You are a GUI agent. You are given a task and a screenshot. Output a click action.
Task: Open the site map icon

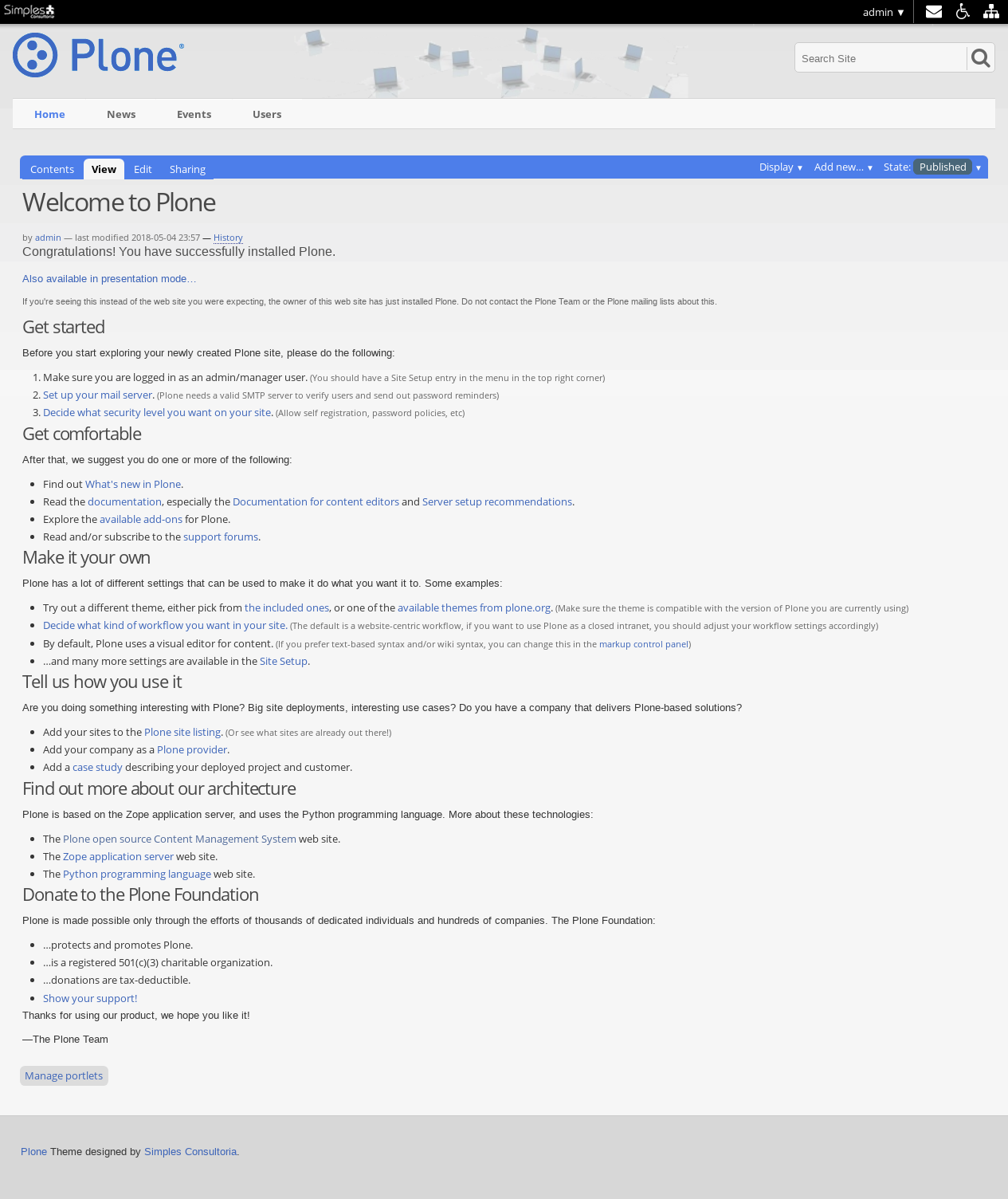coord(991,11)
